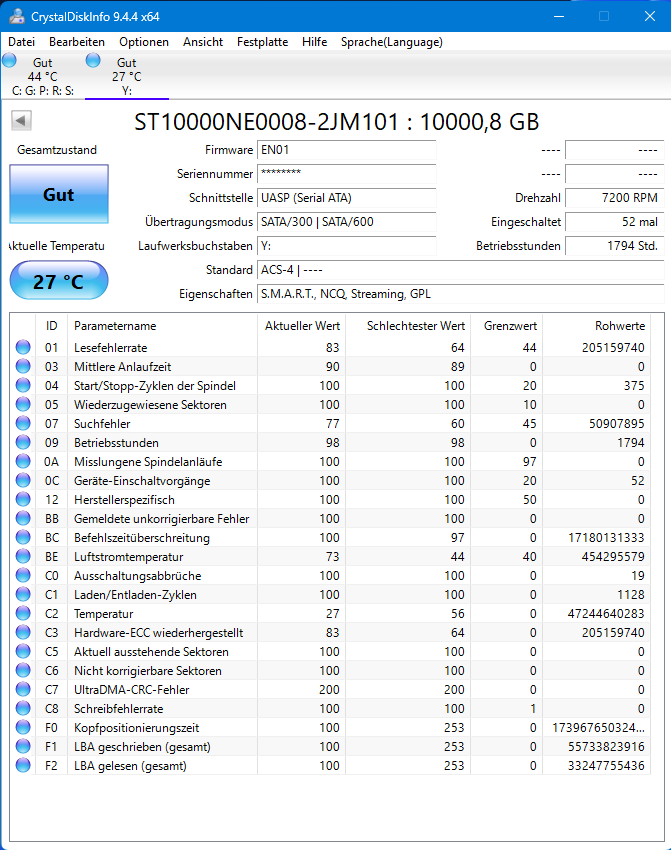This screenshot has height=850, width=671.
Task: Select raw value 1128 for Laden/Entladen-Zyklen
Action: [631, 595]
